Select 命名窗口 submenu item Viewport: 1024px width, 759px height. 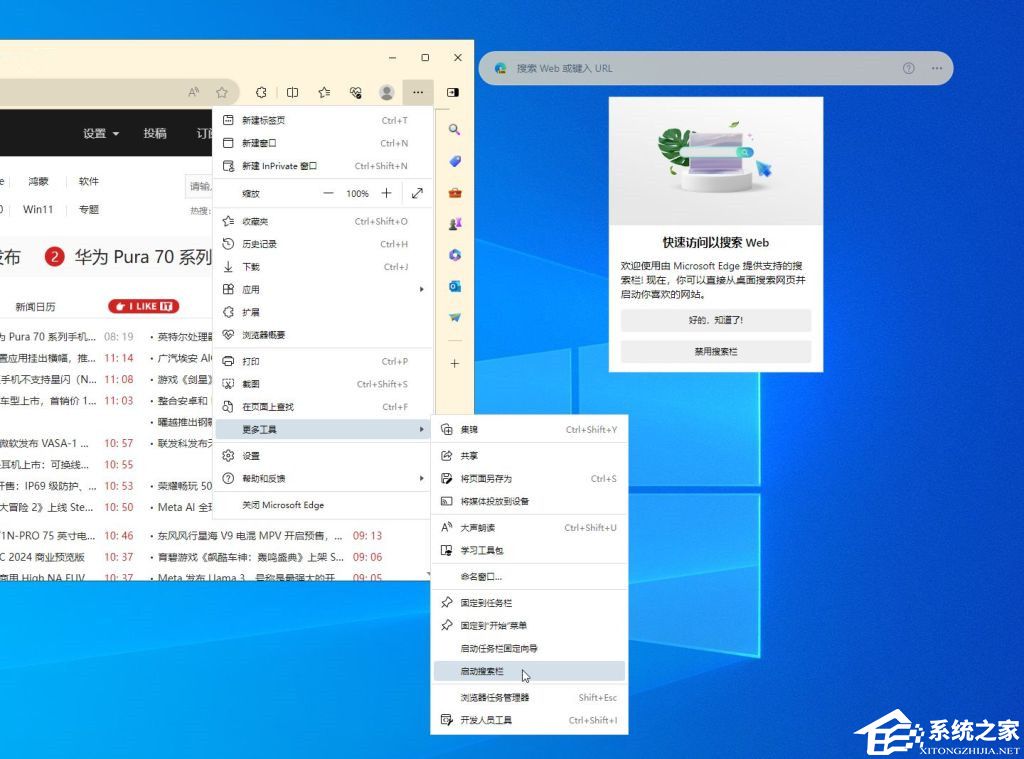click(x=529, y=577)
